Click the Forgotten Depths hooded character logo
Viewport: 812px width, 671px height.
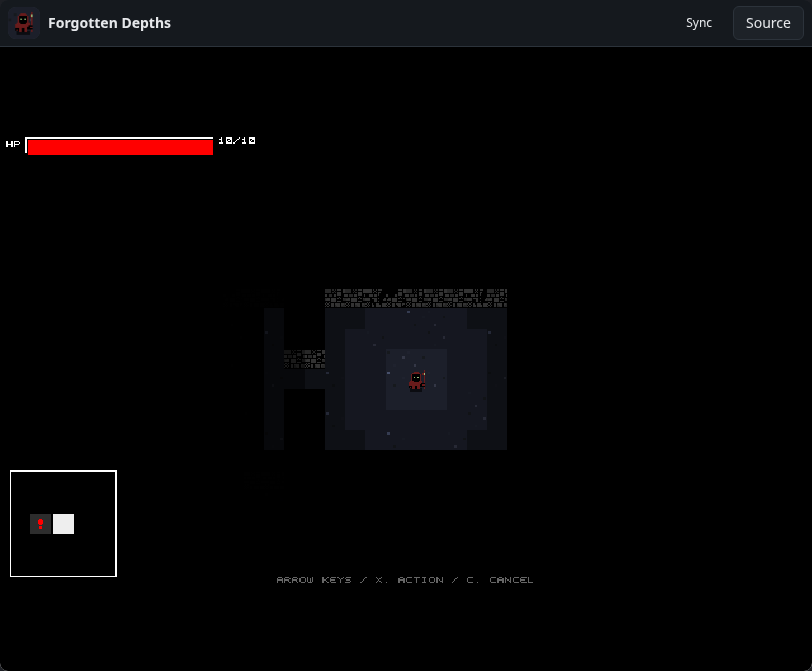pyautogui.click(x=24, y=23)
